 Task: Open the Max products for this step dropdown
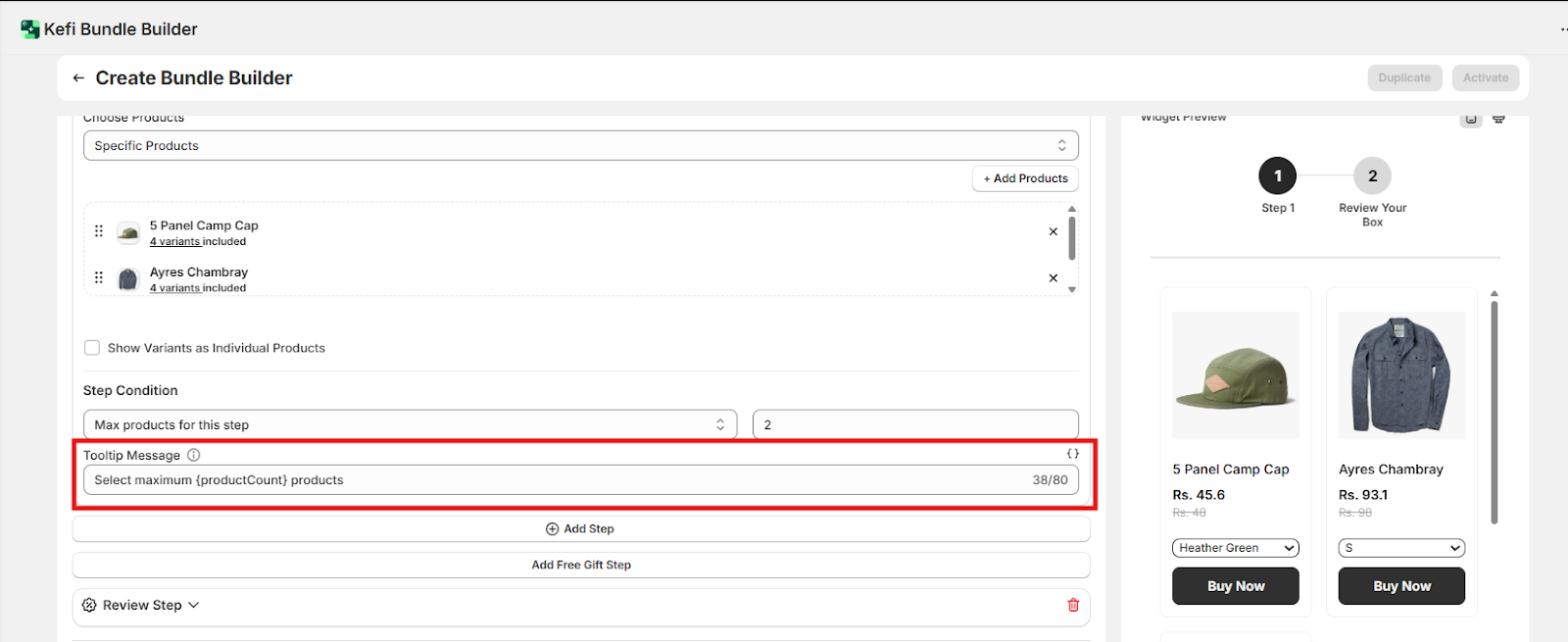(x=410, y=425)
